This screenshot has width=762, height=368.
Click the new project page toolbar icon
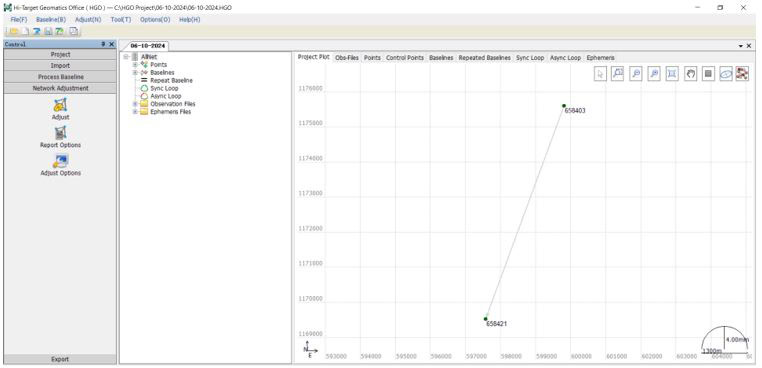[x=25, y=32]
